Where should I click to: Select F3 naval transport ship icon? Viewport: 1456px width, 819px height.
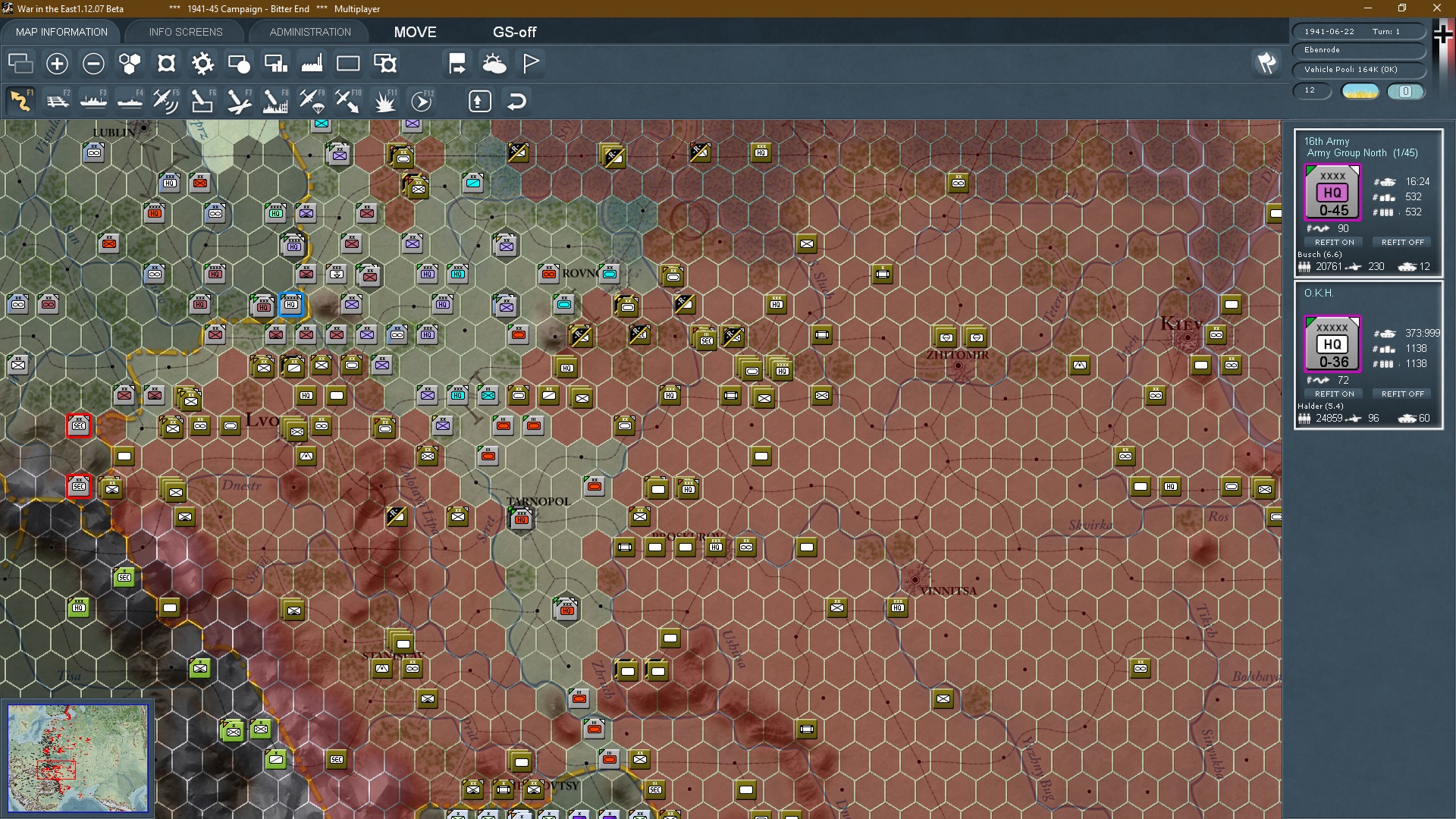click(93, 101)
